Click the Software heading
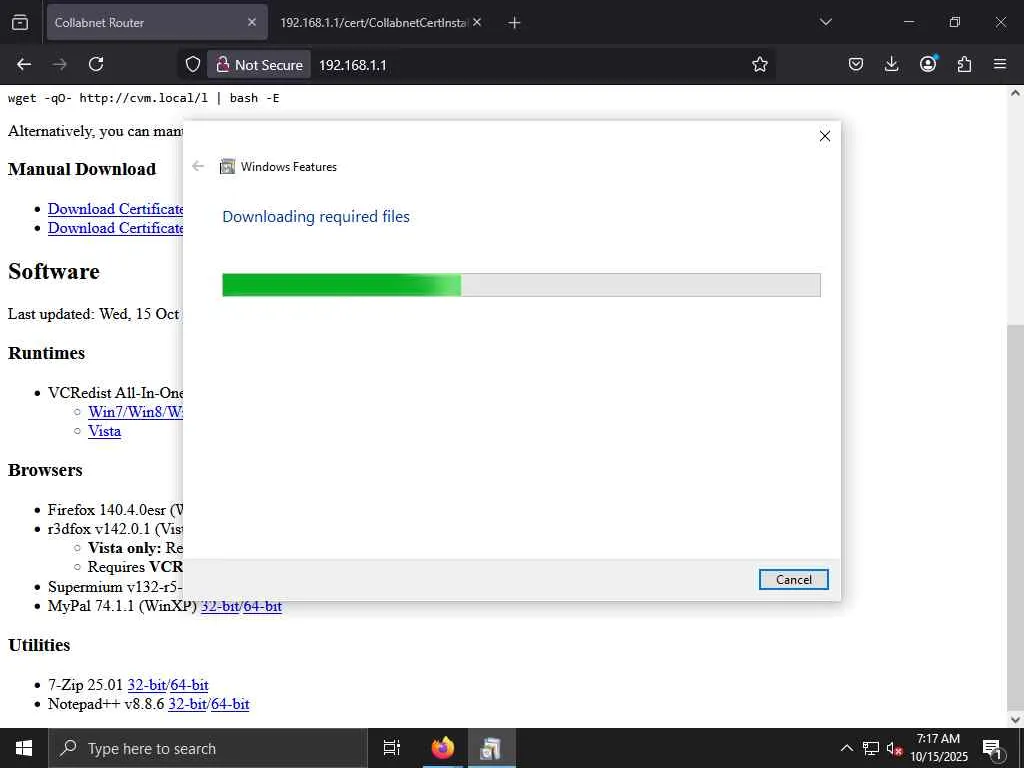 54,271
